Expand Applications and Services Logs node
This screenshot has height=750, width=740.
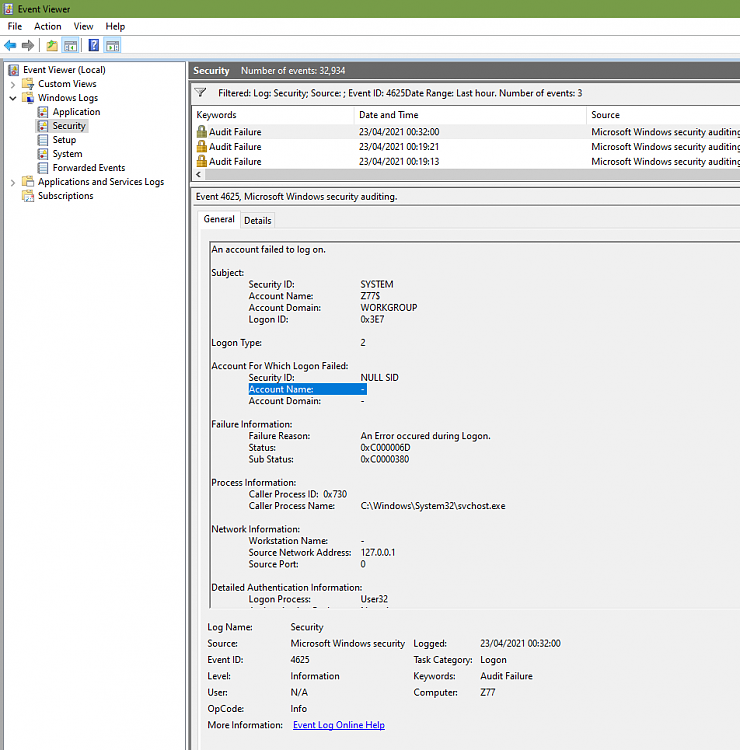click(13, 182)
